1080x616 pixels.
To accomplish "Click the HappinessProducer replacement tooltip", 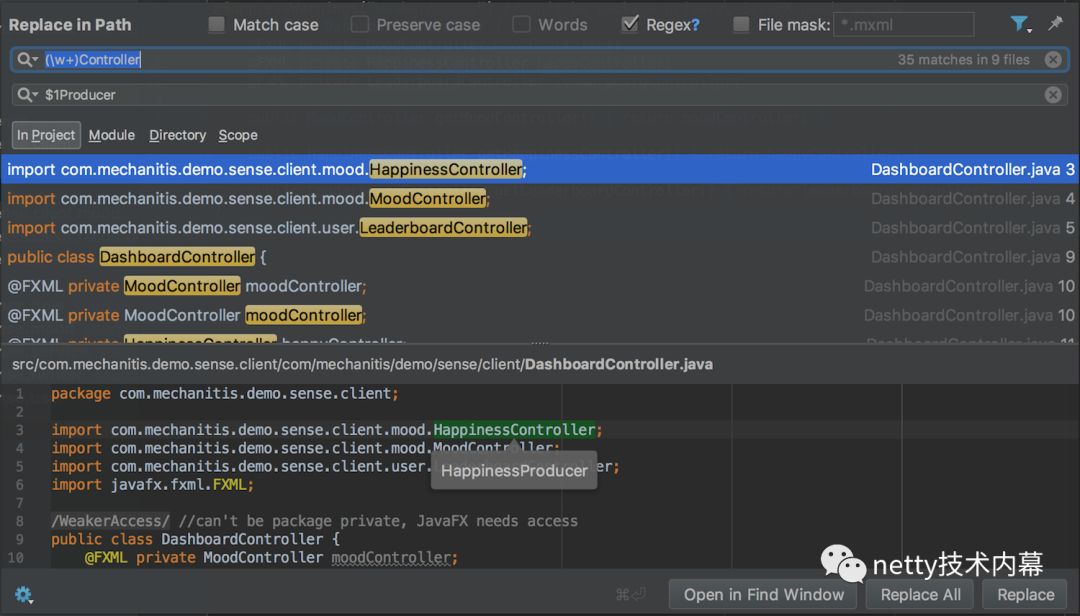I will pyautogui.click(x=514, y=471).
